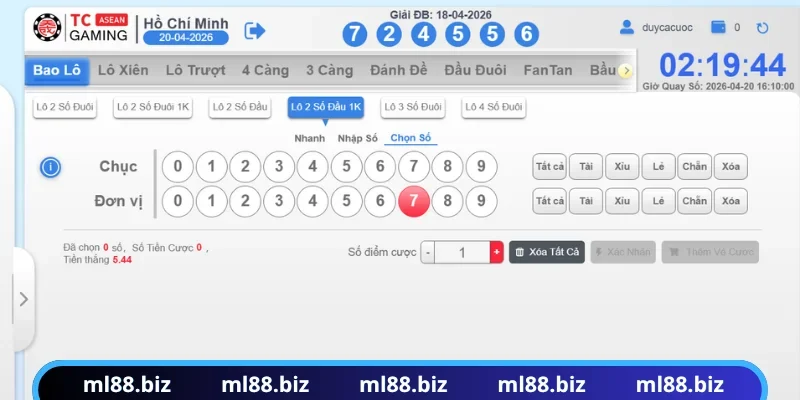The height and width of the screenshot is (400, 800).
Task: Click the Xóa Tất Cả trash button
Action: pos(547,253)
